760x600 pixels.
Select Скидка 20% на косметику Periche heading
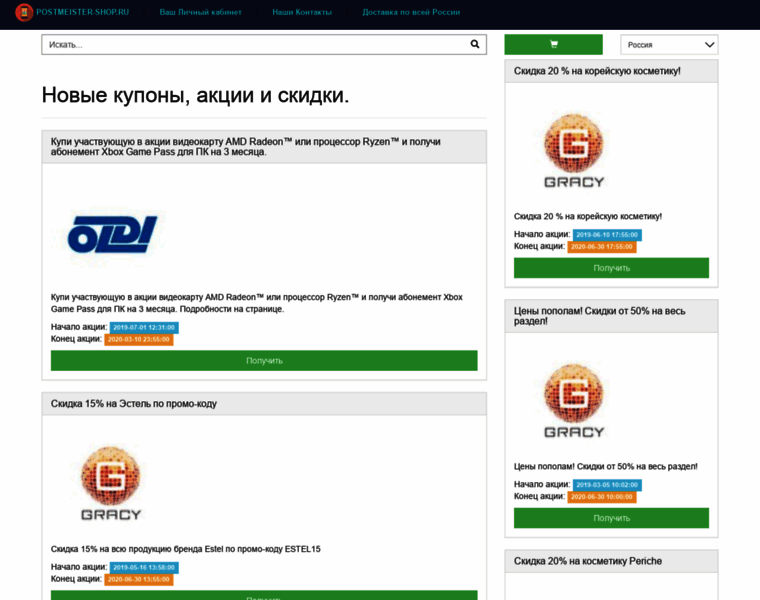[x=587, y=561]
